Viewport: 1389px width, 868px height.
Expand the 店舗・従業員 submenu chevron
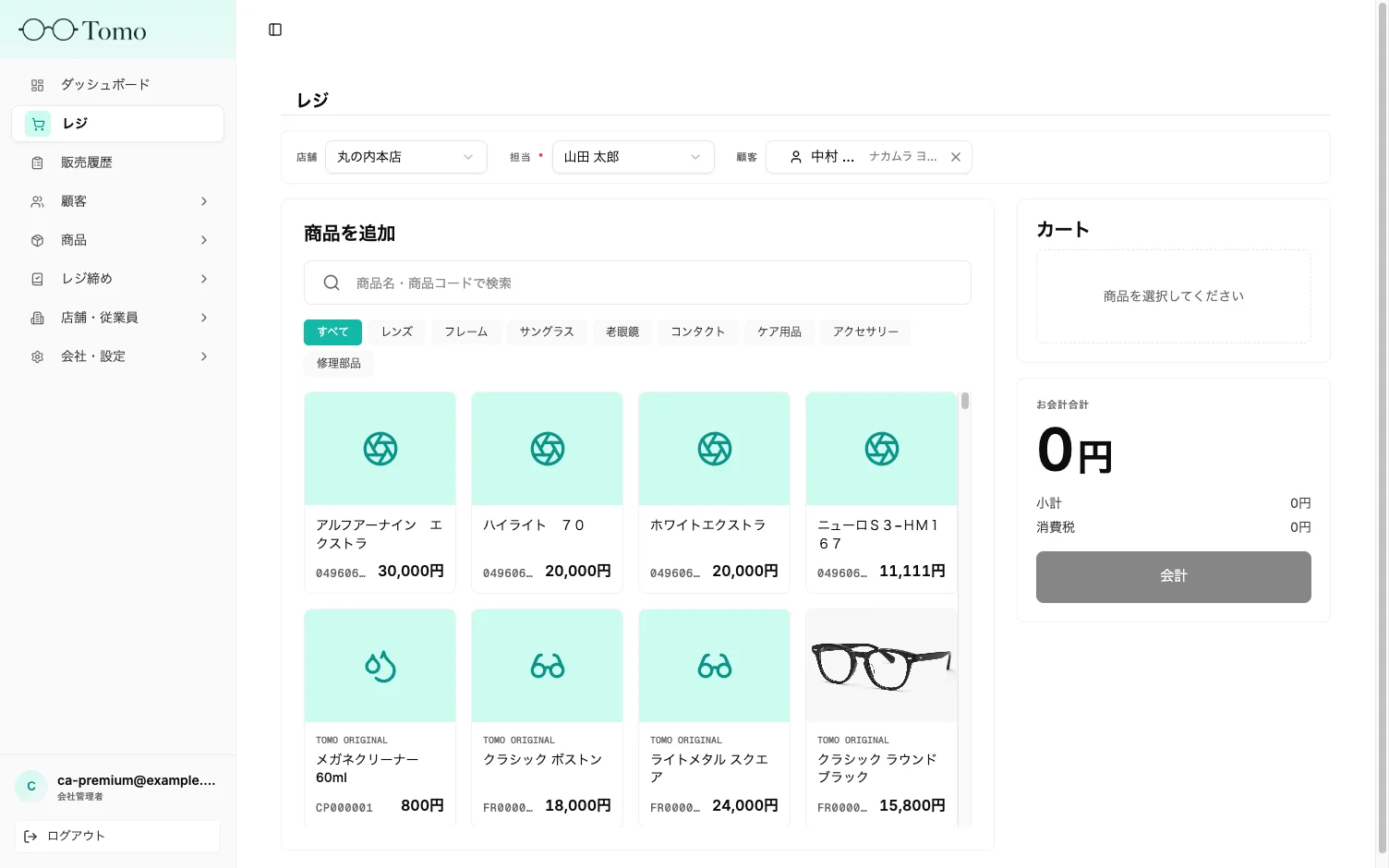204,318
